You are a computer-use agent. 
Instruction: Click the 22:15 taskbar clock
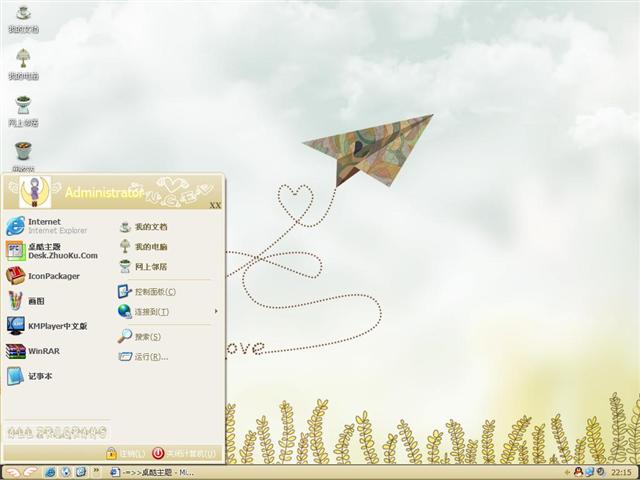point(621,473)
